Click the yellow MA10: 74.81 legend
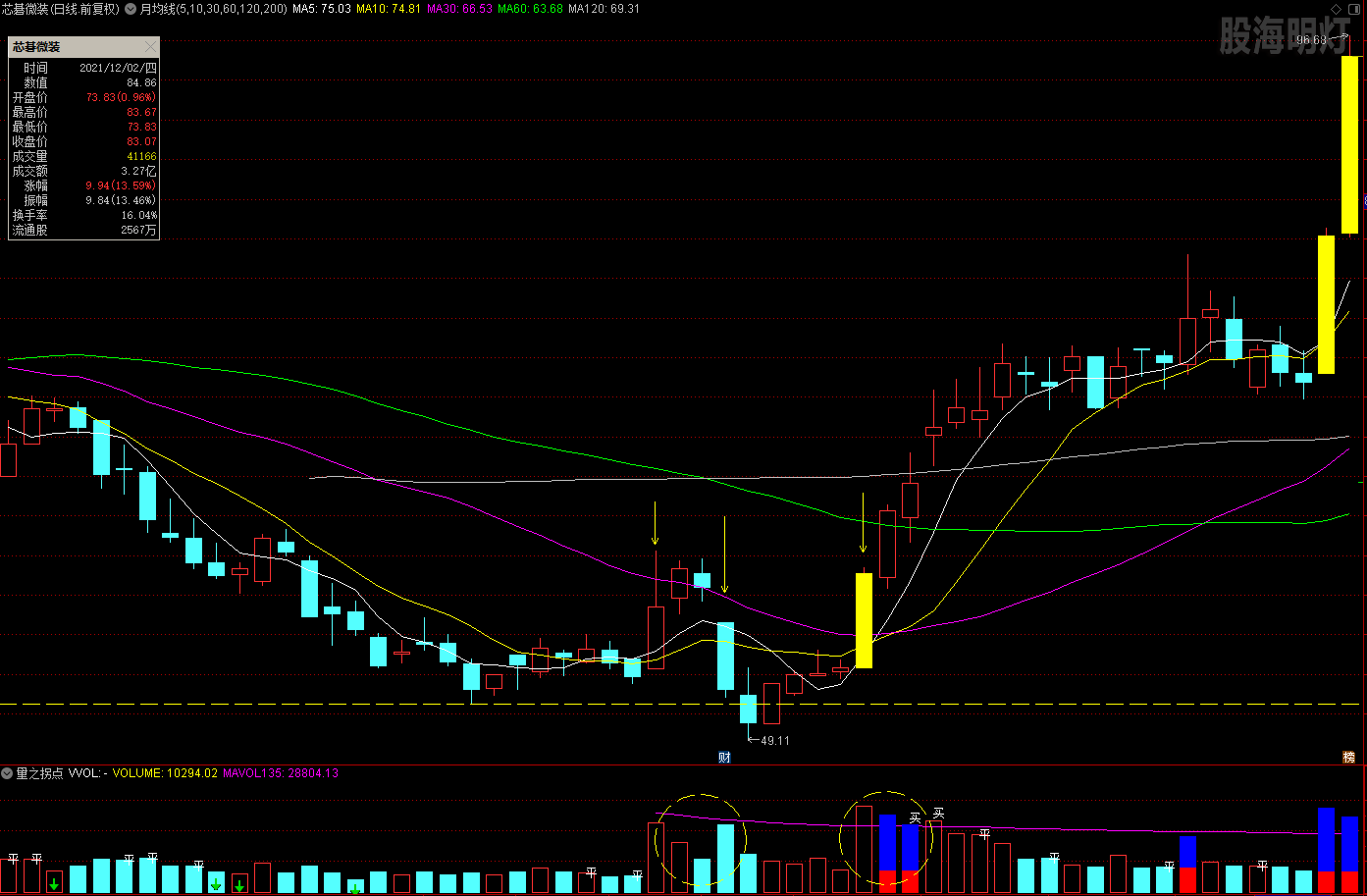Screen dimensions: 1367x896 pyautogui.click(x=389, y=9)
